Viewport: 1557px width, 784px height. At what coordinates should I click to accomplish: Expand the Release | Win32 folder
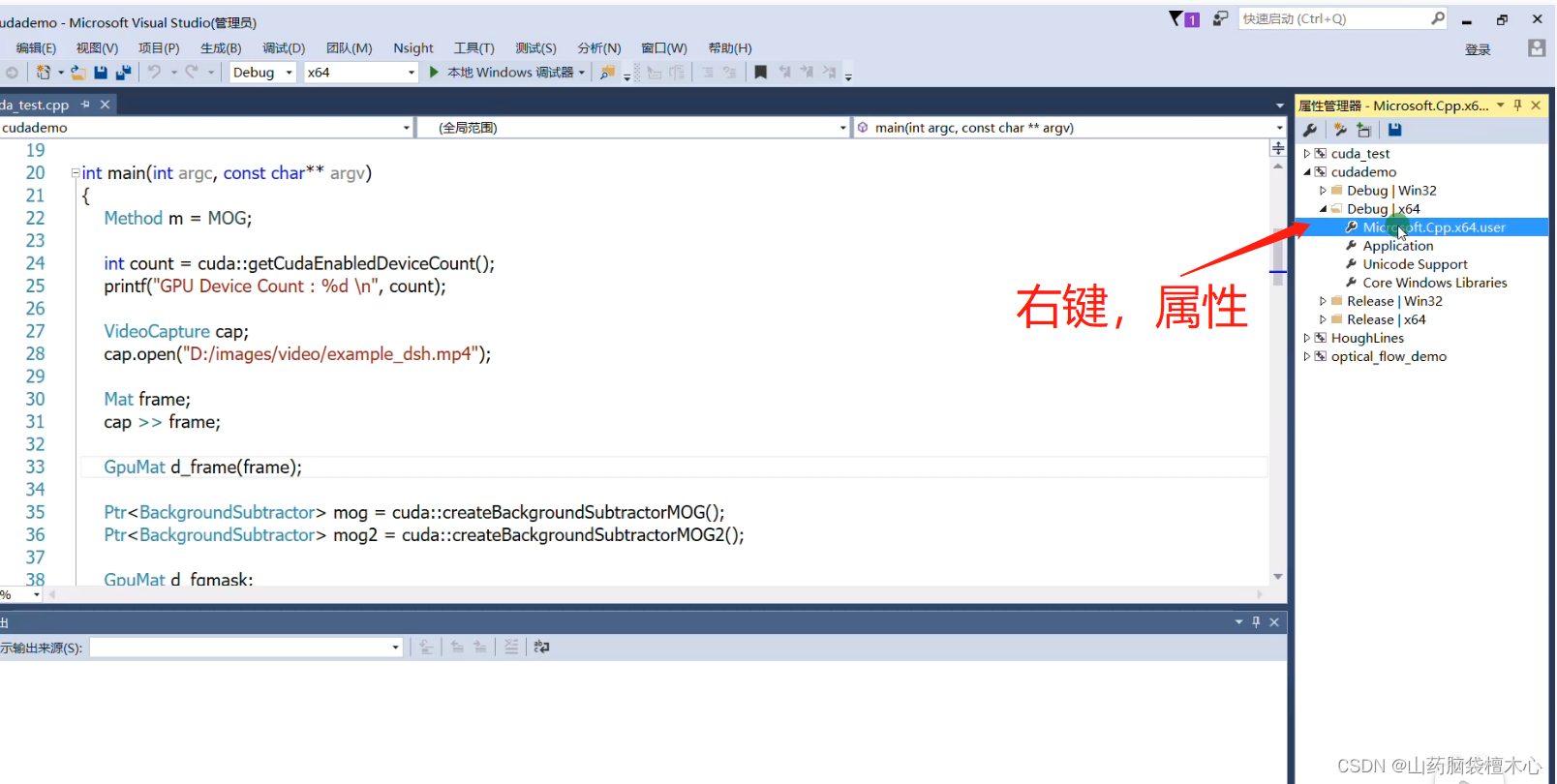click(x=1323, y=301)
